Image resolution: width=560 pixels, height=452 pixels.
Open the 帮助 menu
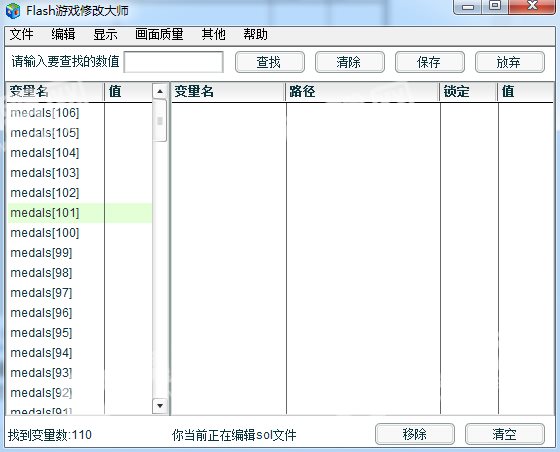[255, 35]
